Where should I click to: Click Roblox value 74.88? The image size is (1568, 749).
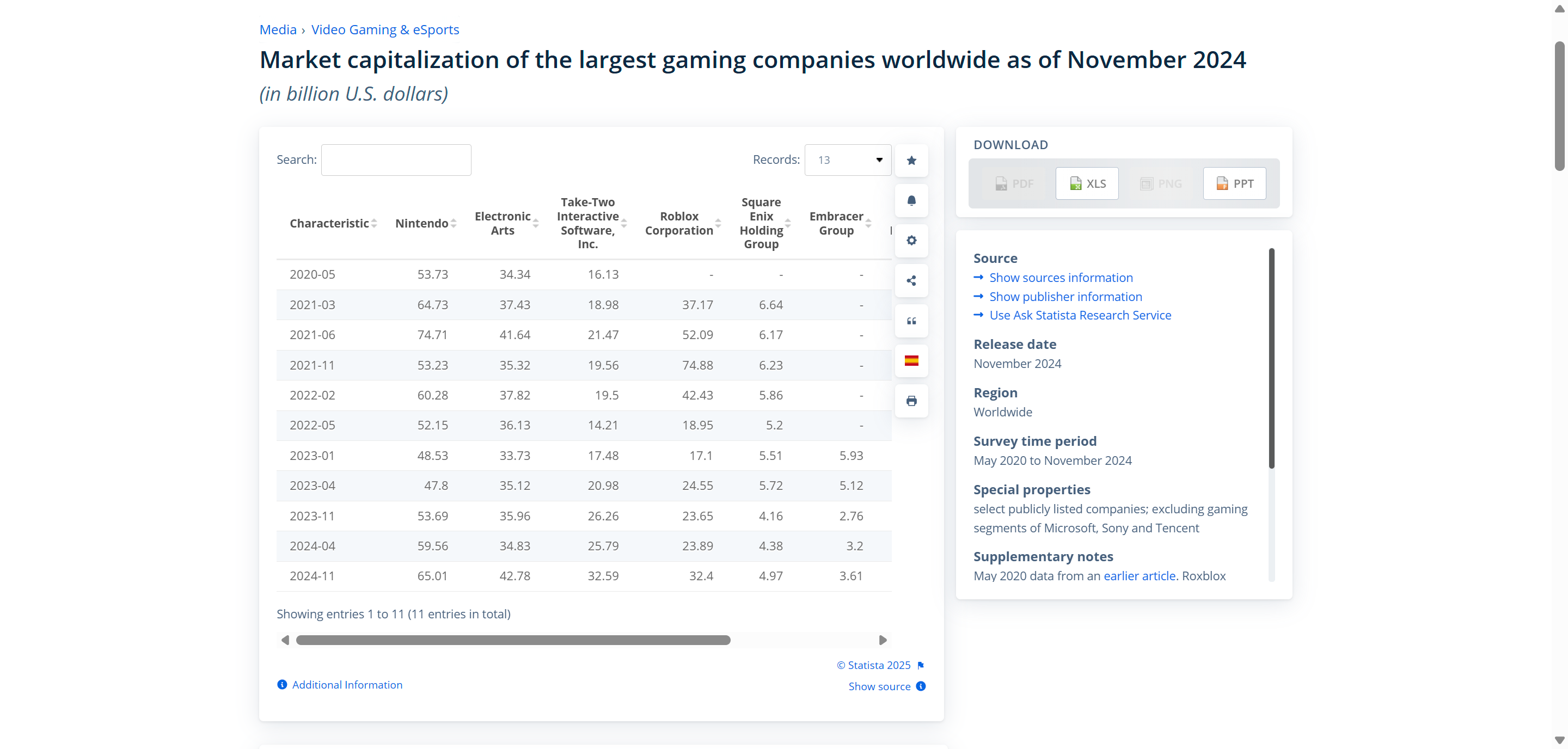(697, 365)
